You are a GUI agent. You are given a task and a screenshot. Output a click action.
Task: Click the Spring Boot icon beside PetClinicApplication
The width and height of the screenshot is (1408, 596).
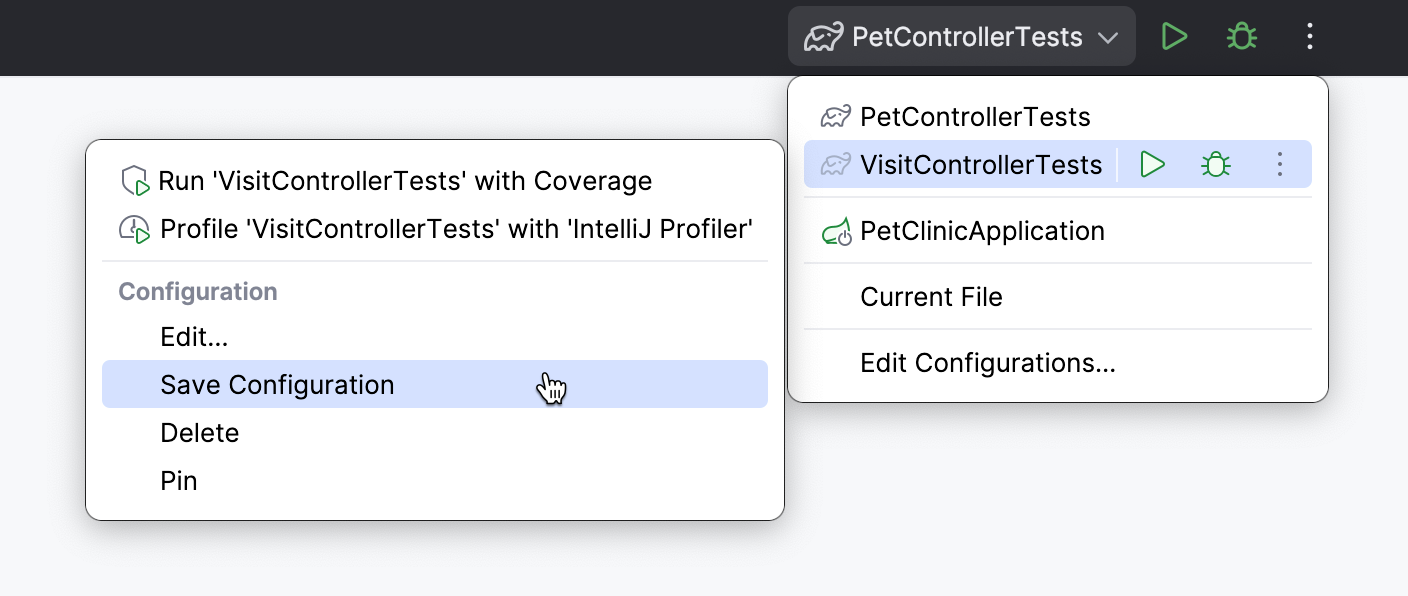click(x=836, y=230)
